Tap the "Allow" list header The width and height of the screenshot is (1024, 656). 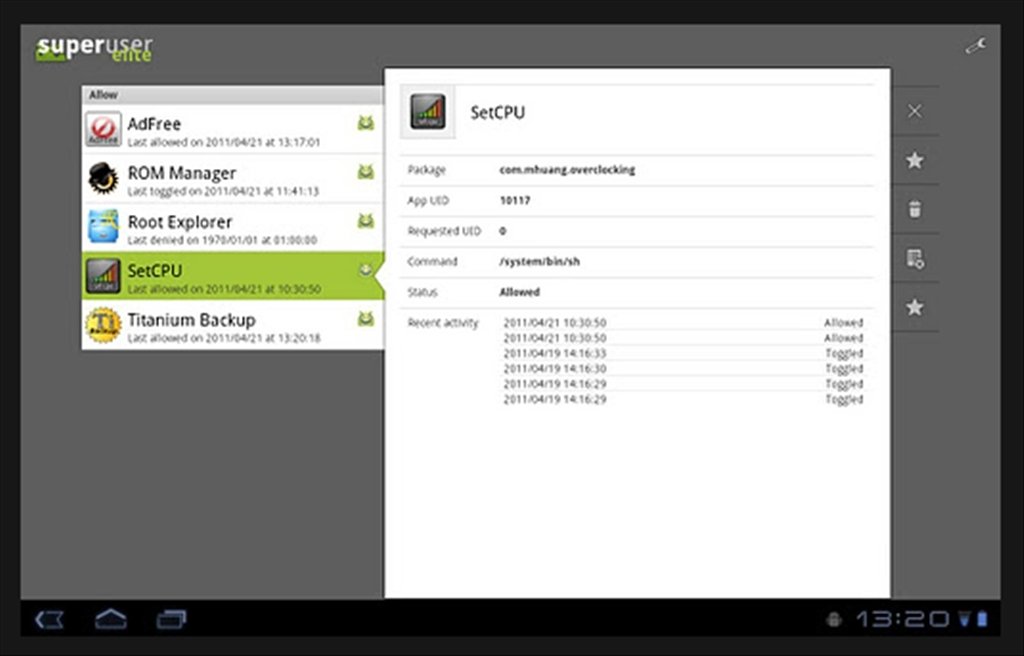[x=232, y=95]
